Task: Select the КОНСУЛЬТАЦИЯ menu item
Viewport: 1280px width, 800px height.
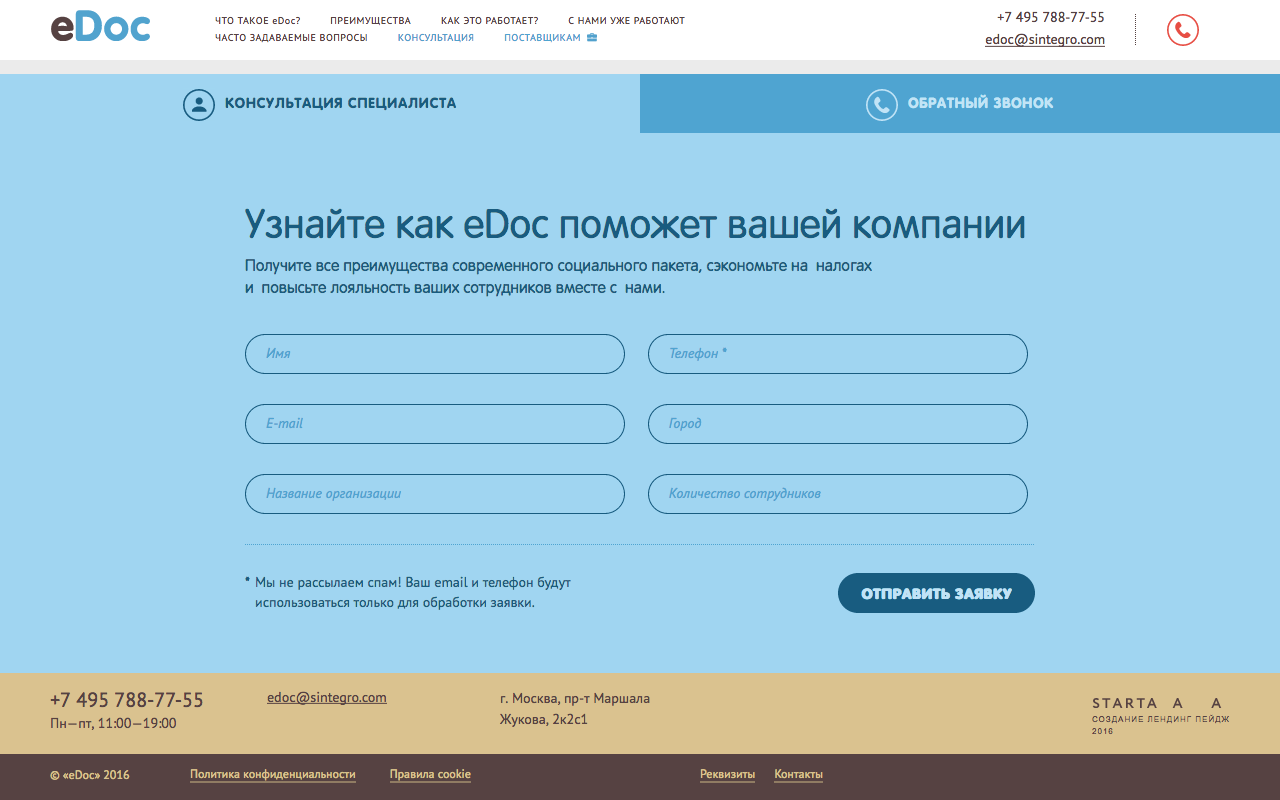Action: 436,37
